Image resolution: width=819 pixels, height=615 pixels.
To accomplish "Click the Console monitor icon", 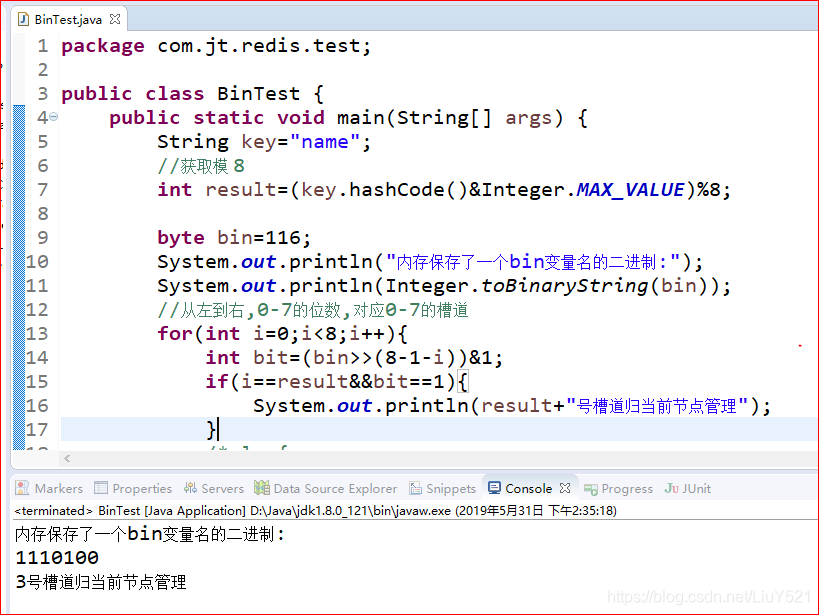I will tap(494, 488).
